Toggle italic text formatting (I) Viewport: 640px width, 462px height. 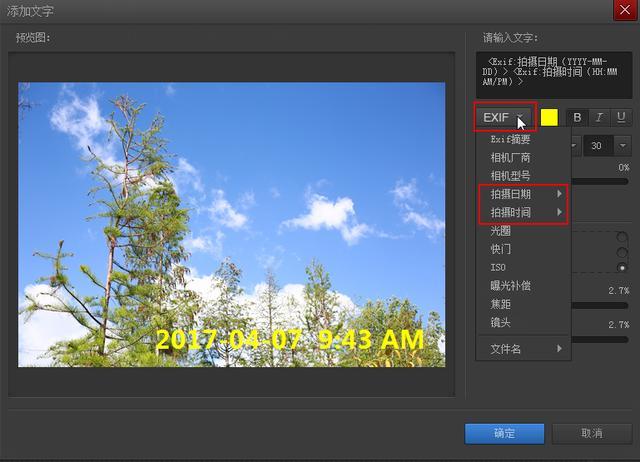(599, 117)
